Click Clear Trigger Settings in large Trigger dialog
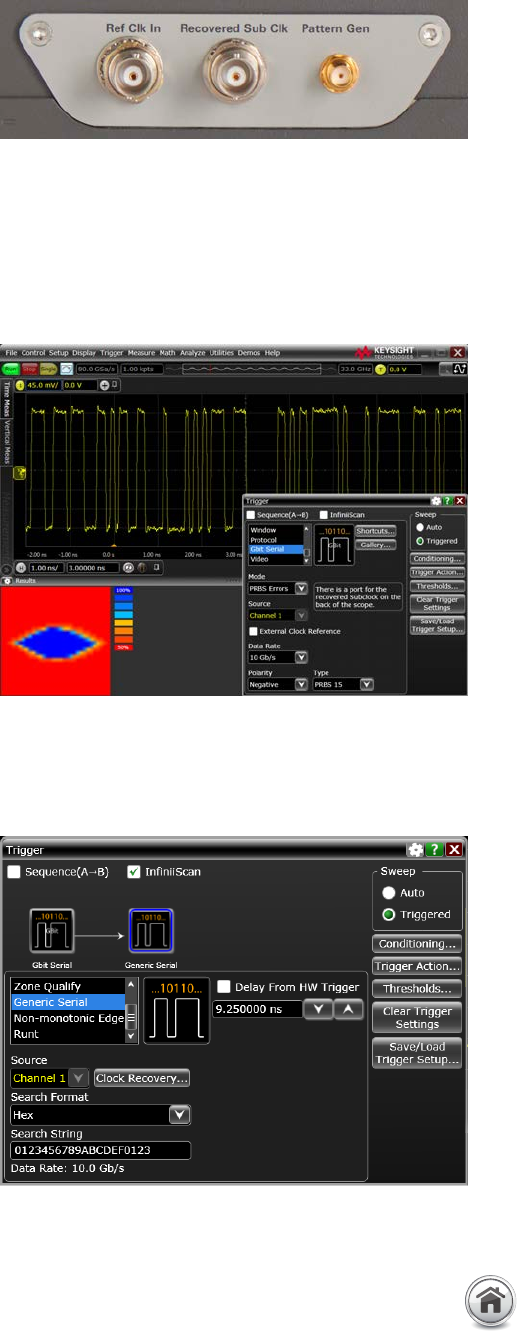 coord(417,1018)
